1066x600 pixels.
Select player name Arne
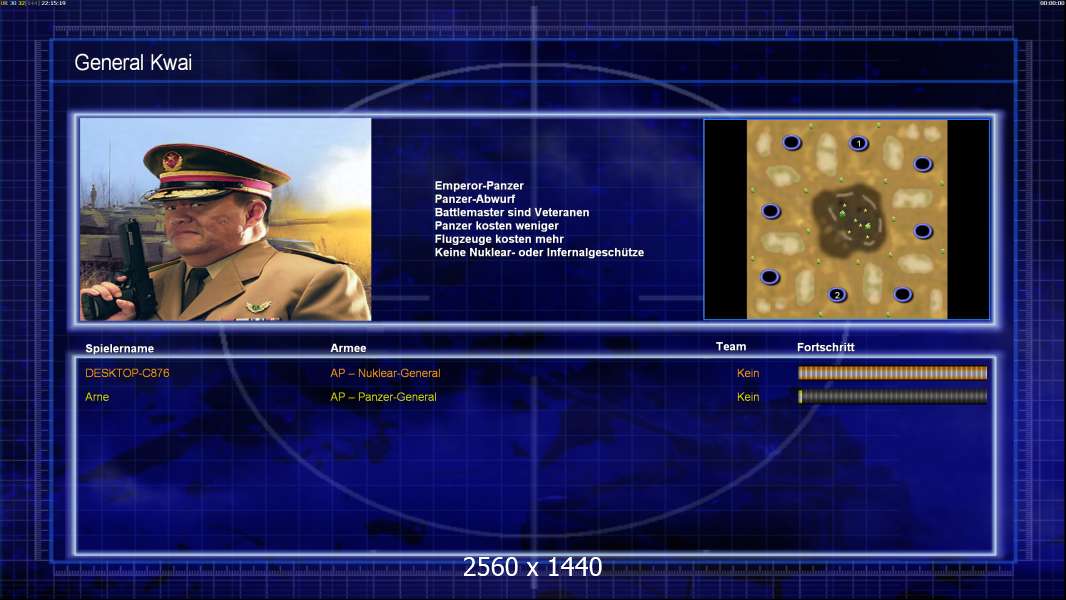[97, 397]
